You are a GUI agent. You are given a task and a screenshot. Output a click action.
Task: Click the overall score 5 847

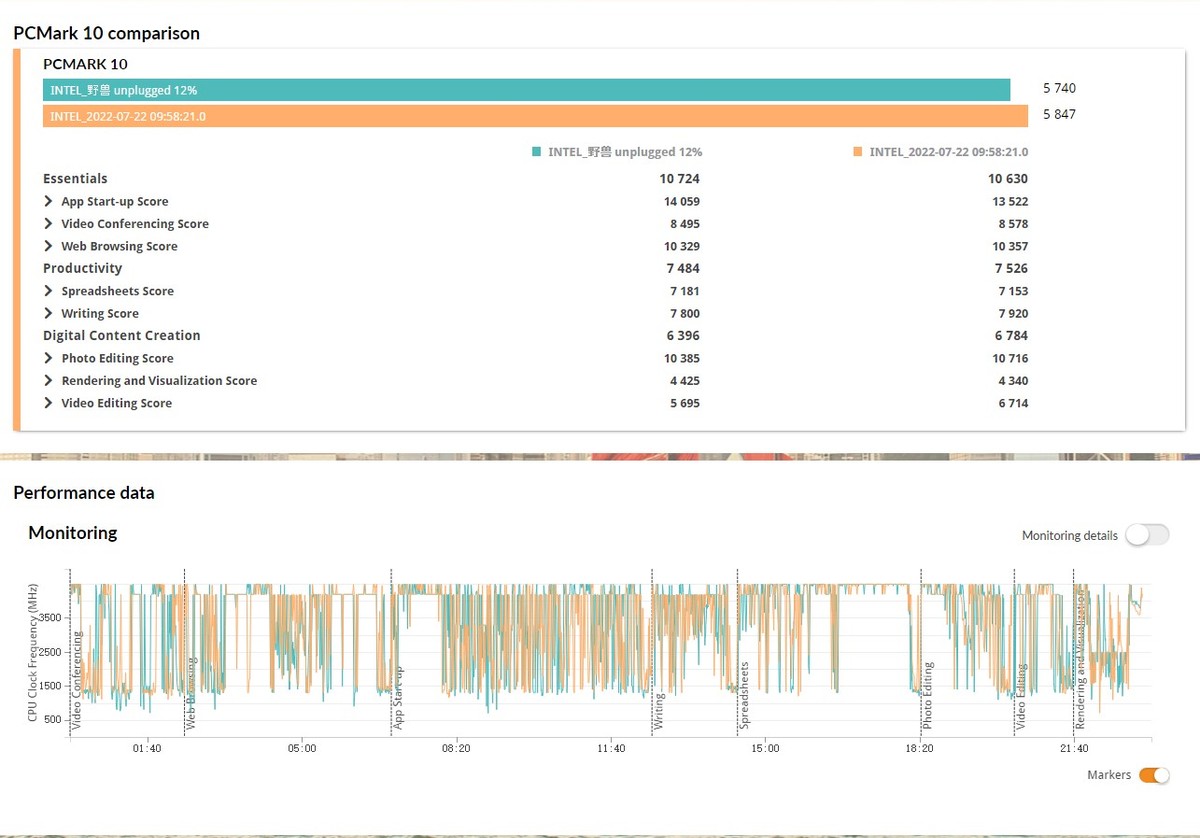[1059, 114]
